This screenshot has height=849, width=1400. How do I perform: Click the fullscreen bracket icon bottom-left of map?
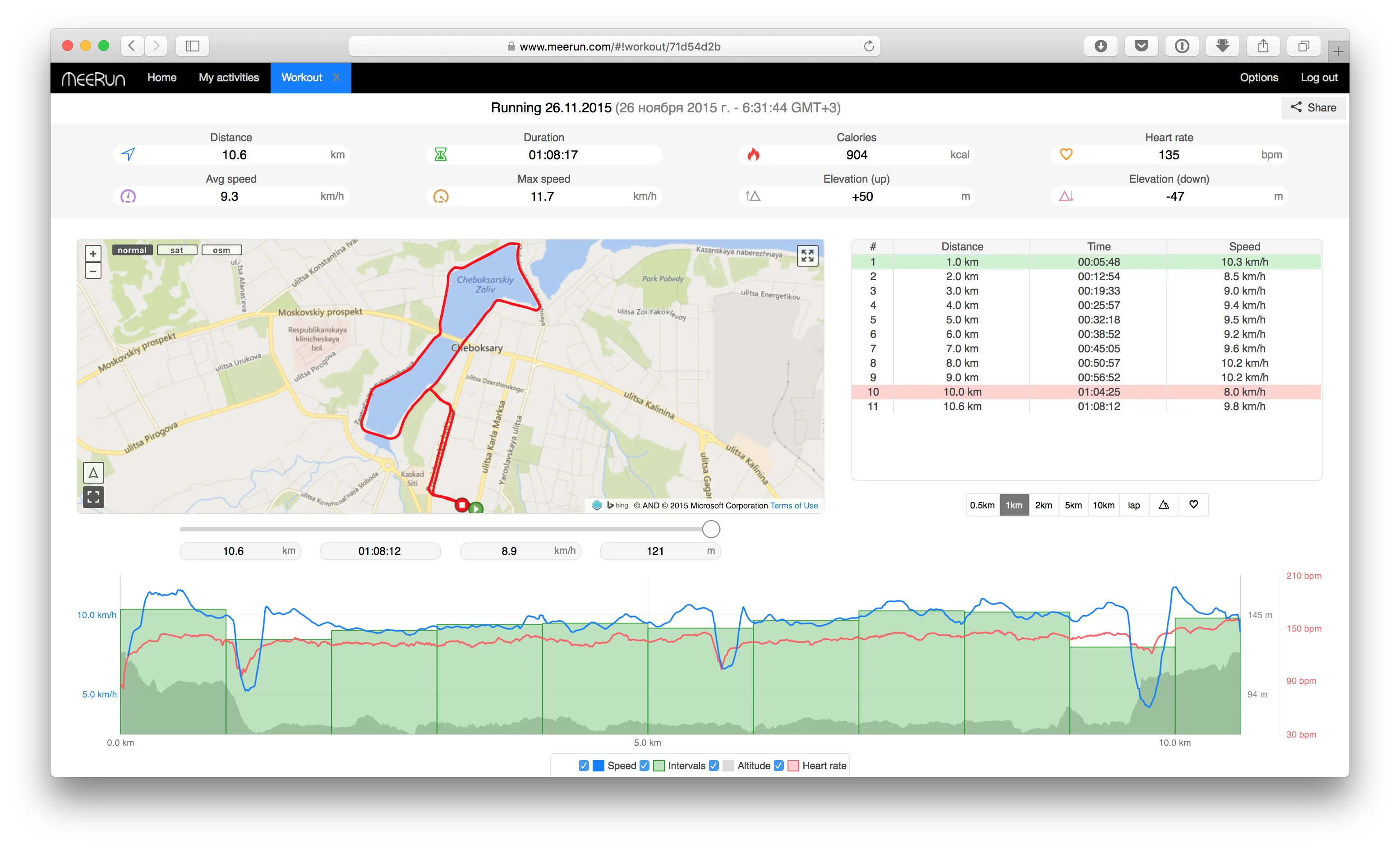(93, 497)
